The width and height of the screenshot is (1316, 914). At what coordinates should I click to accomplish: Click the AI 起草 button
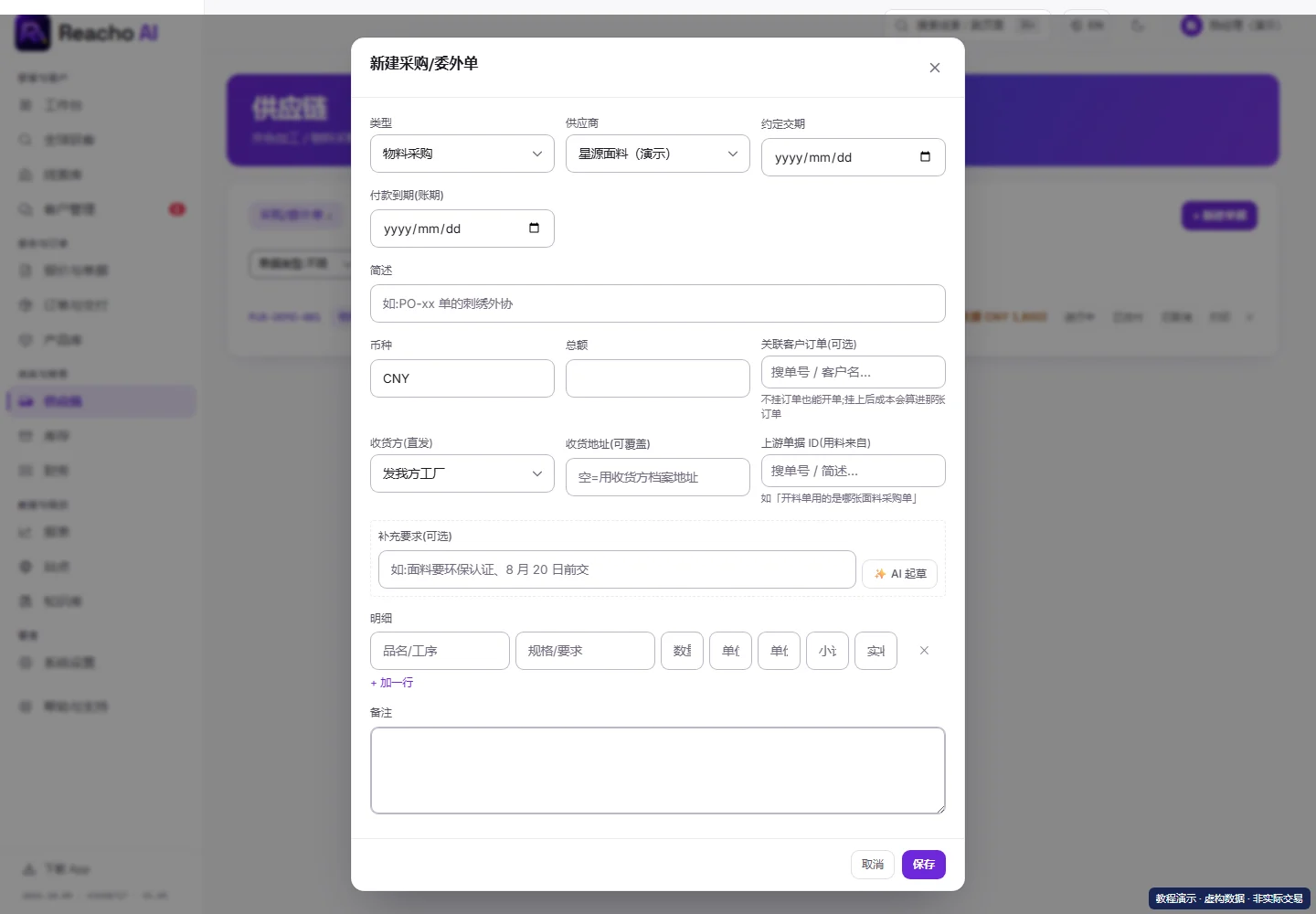[899, 573]
